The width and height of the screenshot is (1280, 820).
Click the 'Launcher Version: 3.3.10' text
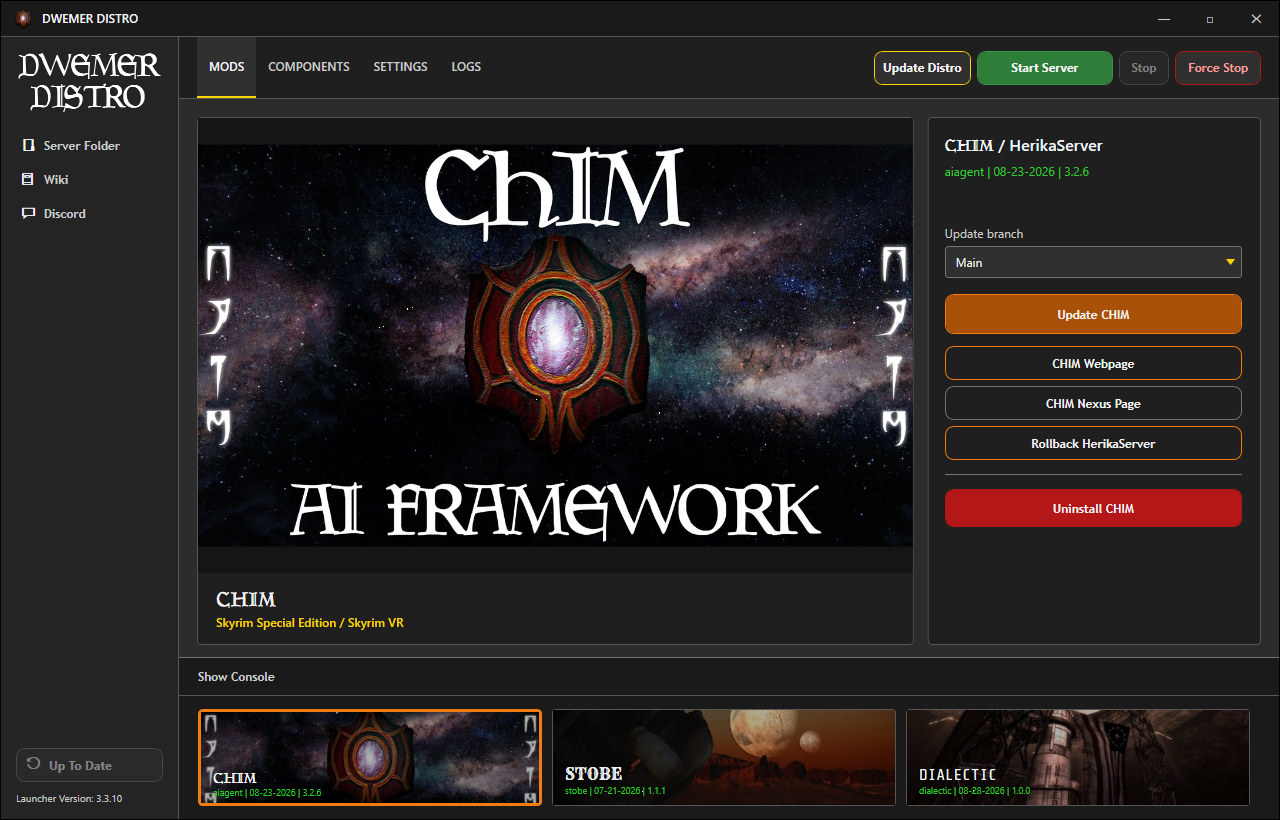coord(69,799)
